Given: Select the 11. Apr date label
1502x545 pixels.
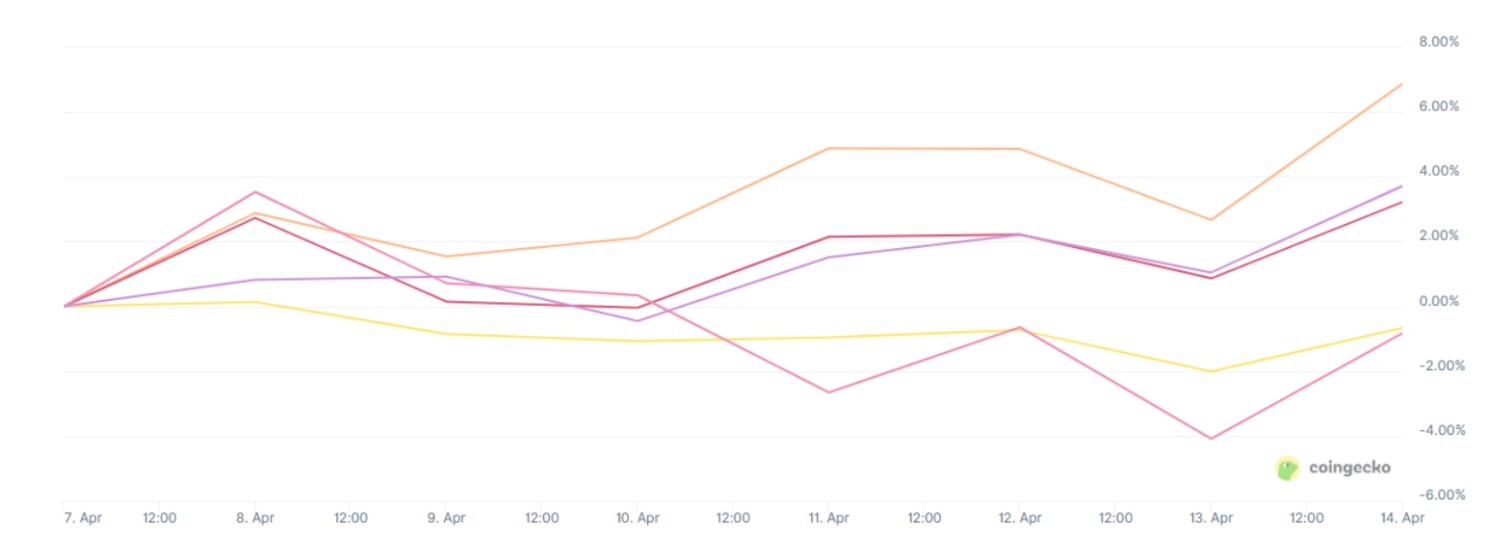Looking at the screenshot, I should click(829, 518).
